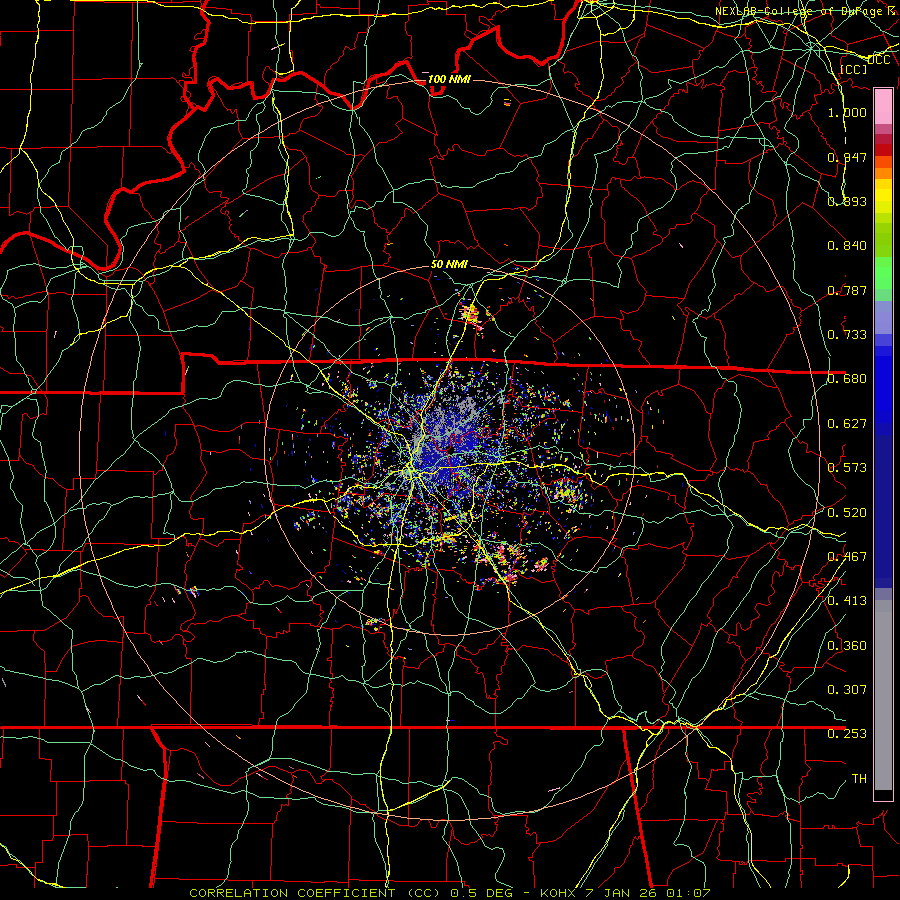The width and height of the screenshot is (900, 900).
Task: Select the 0.413 legend value
Action: tap(847, 601)
